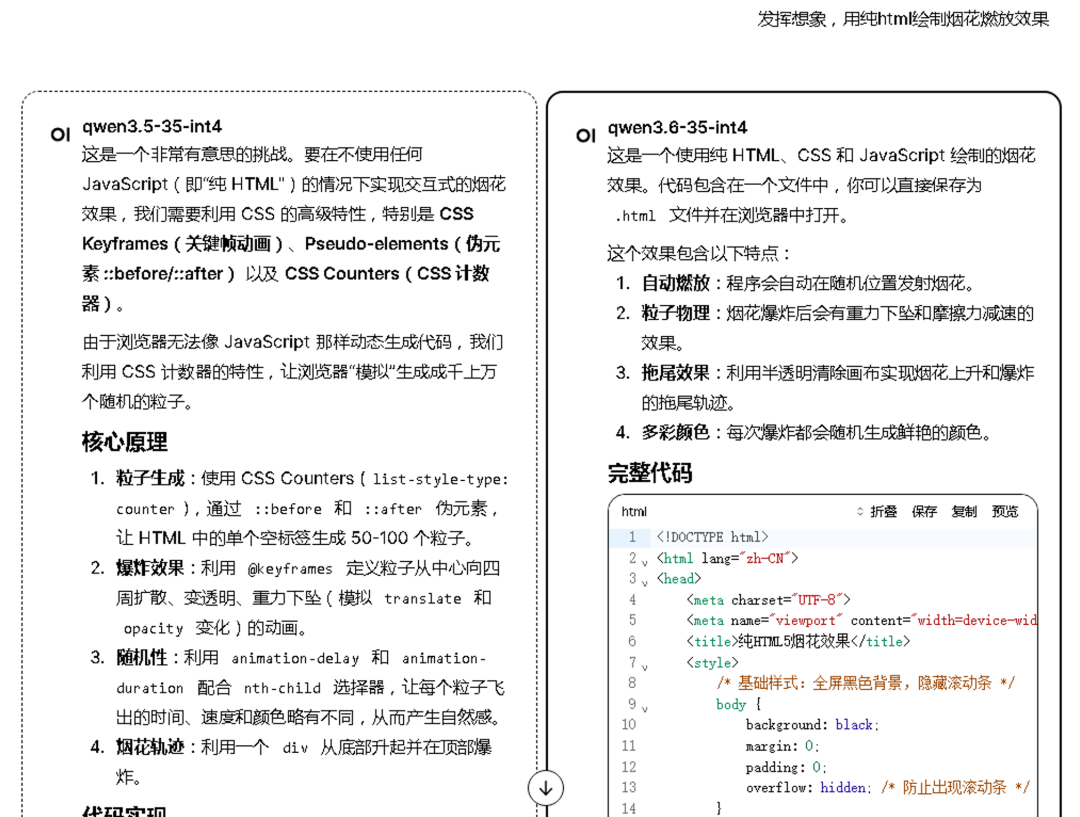1080x817 pixels.
Task: Click the qwen3.6-35-int4 model avatar icon
Action: (586, 136)
